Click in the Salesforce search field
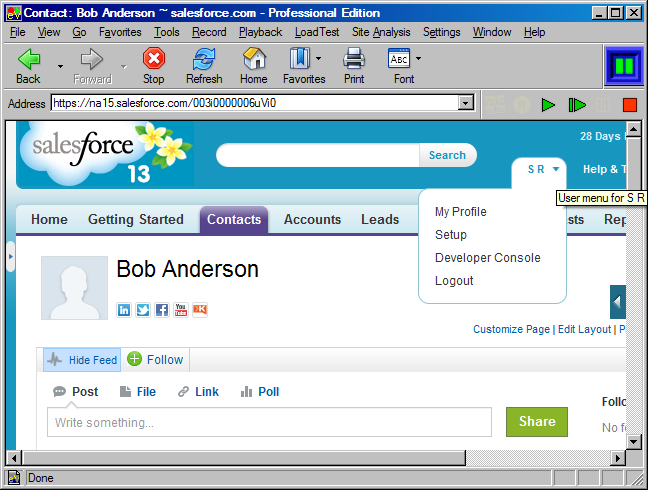Screen dimensions: 648x490 (318, 155)
